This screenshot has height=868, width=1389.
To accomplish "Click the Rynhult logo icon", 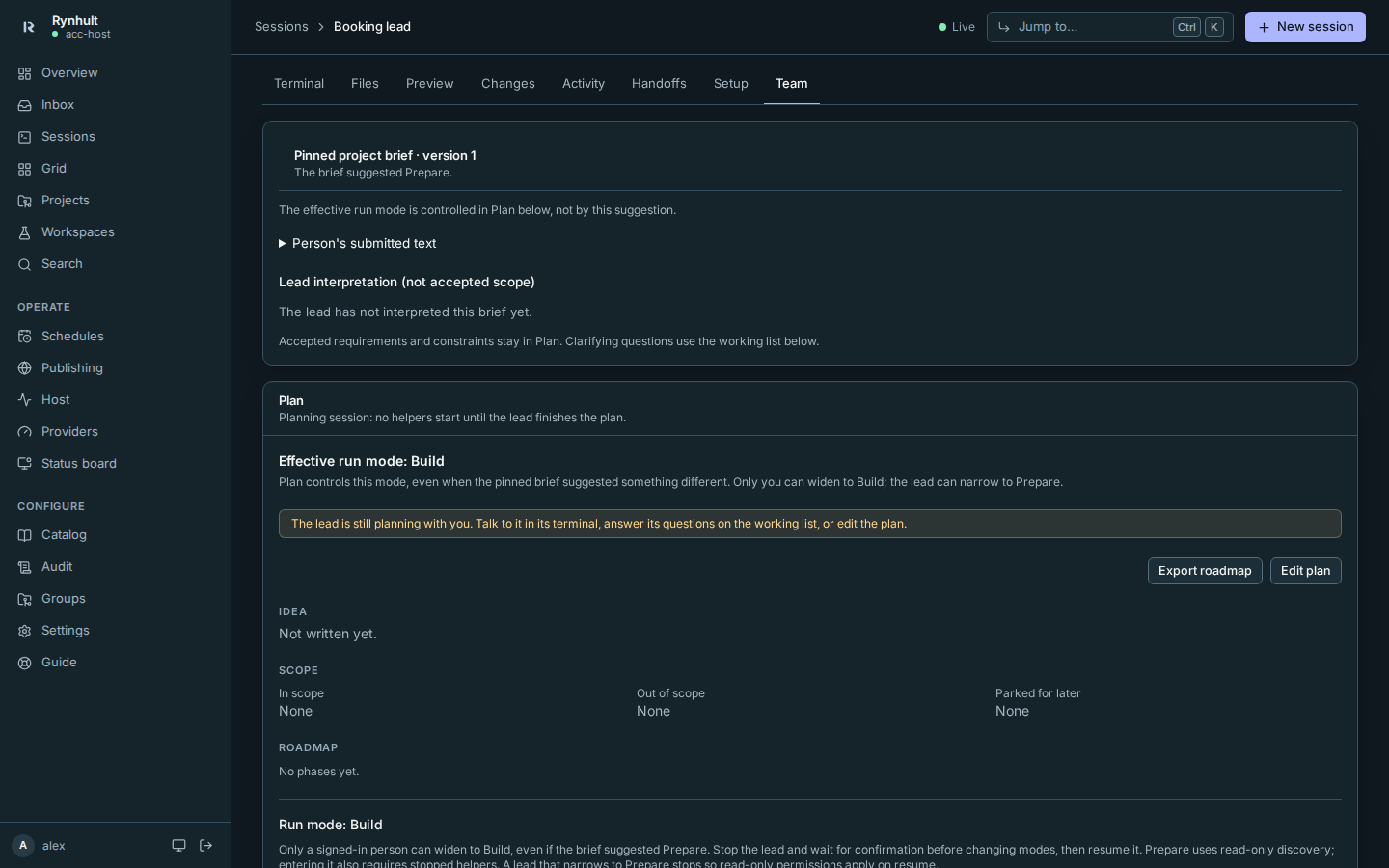I will [29, 27].
